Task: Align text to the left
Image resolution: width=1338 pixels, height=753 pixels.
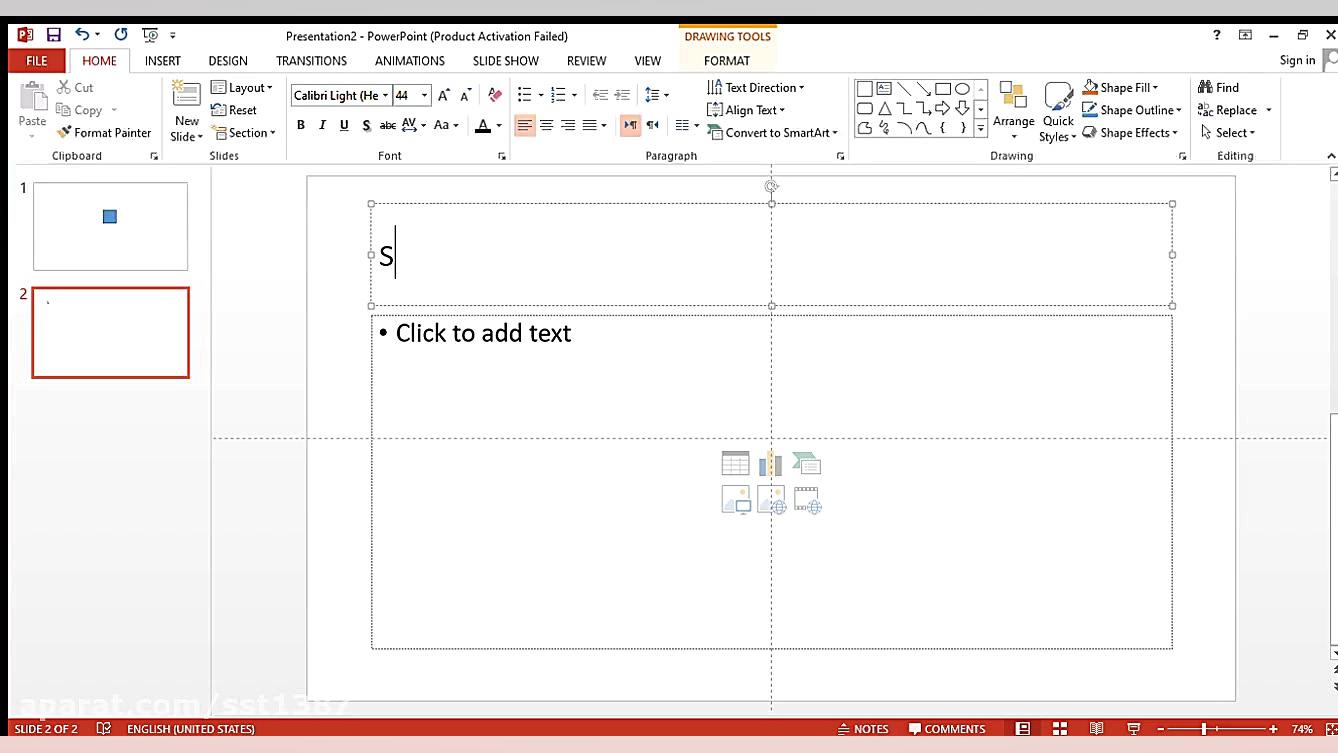Action: 525,125
